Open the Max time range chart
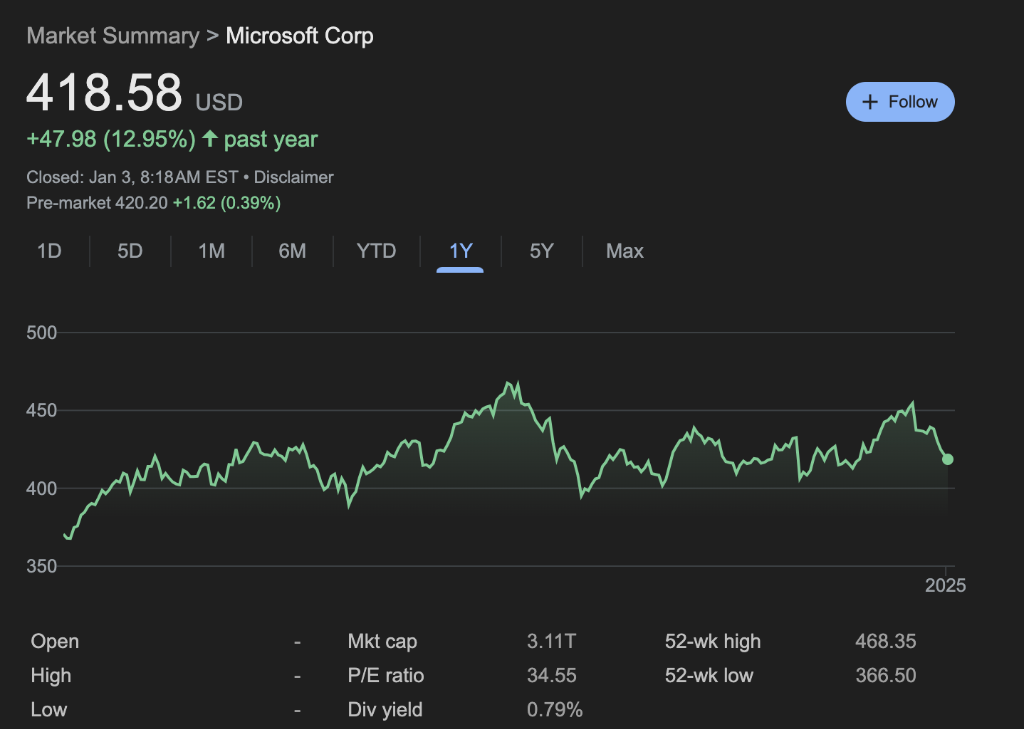The image size is (1024, 729). (x=624, y=251)
